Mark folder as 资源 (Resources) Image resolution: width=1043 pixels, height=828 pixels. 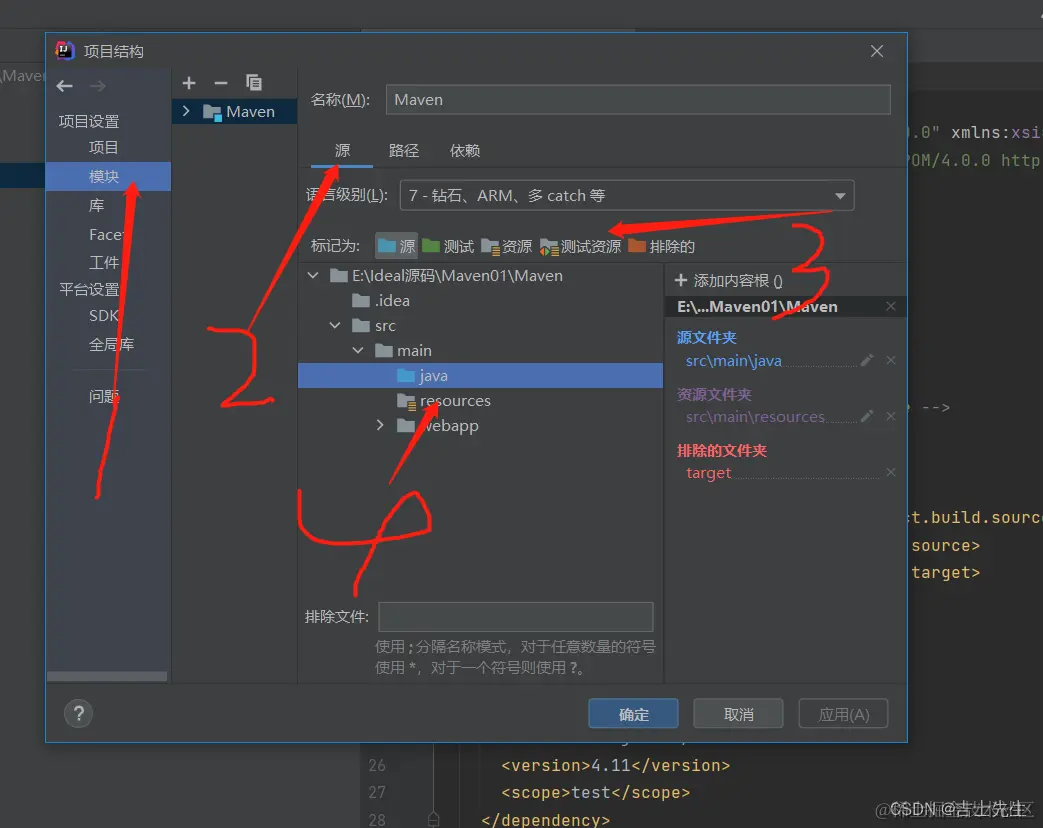[x=506, y=247]
